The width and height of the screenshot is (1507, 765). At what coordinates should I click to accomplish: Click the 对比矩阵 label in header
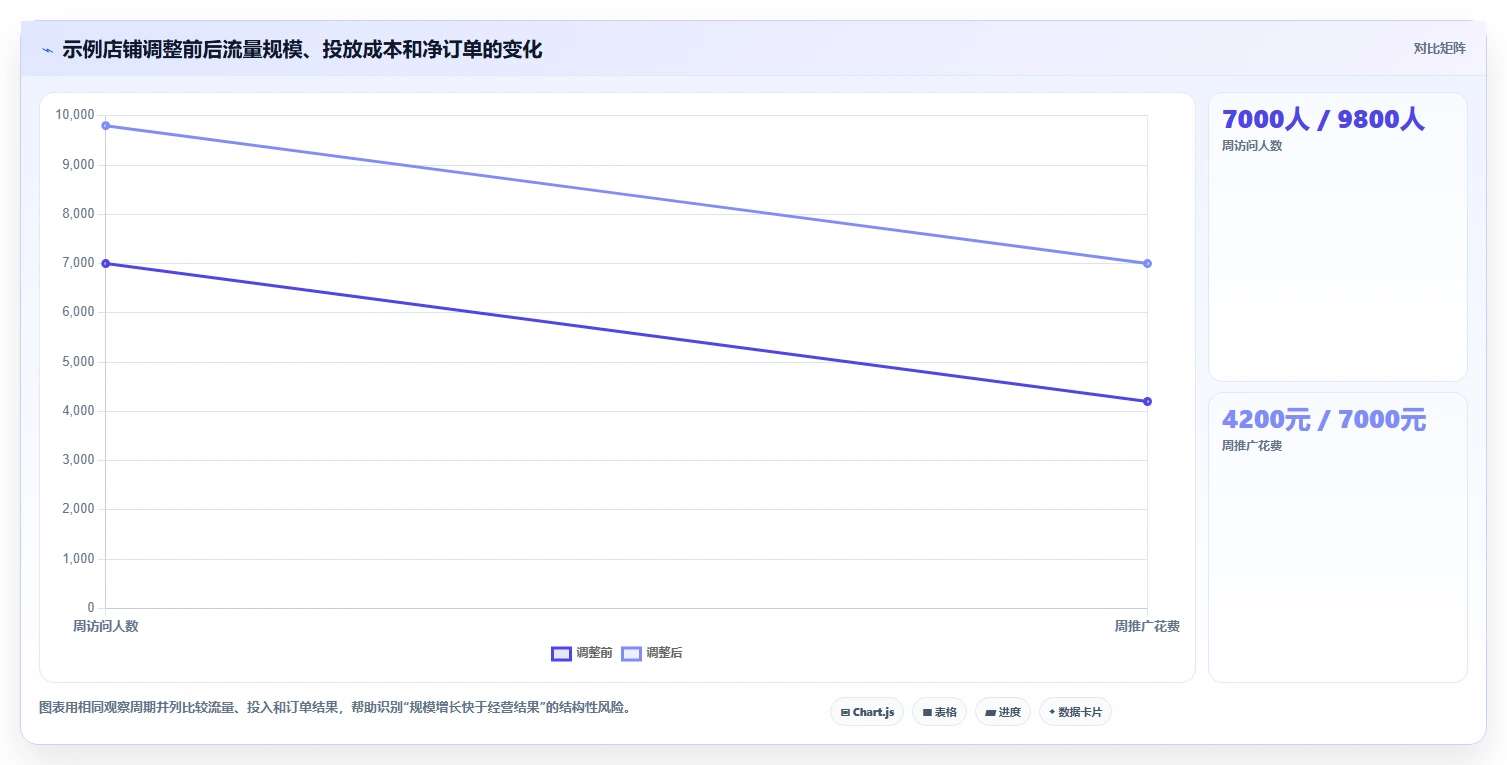click(1439, 49)
